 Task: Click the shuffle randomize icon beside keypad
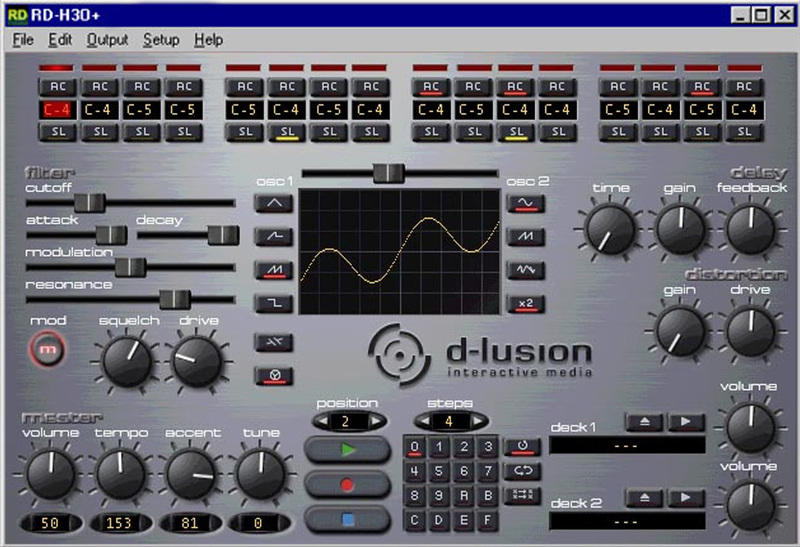[x=522, y=495]
